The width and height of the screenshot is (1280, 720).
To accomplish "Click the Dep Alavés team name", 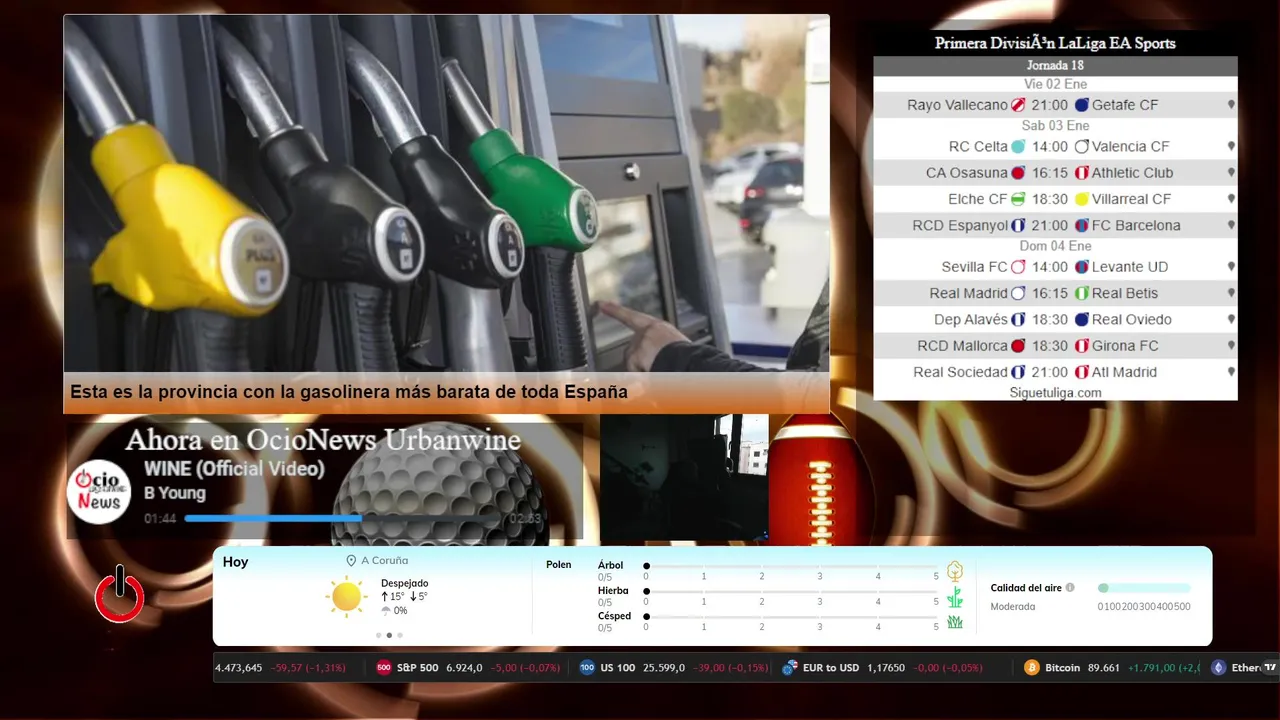I will (971, 319).
